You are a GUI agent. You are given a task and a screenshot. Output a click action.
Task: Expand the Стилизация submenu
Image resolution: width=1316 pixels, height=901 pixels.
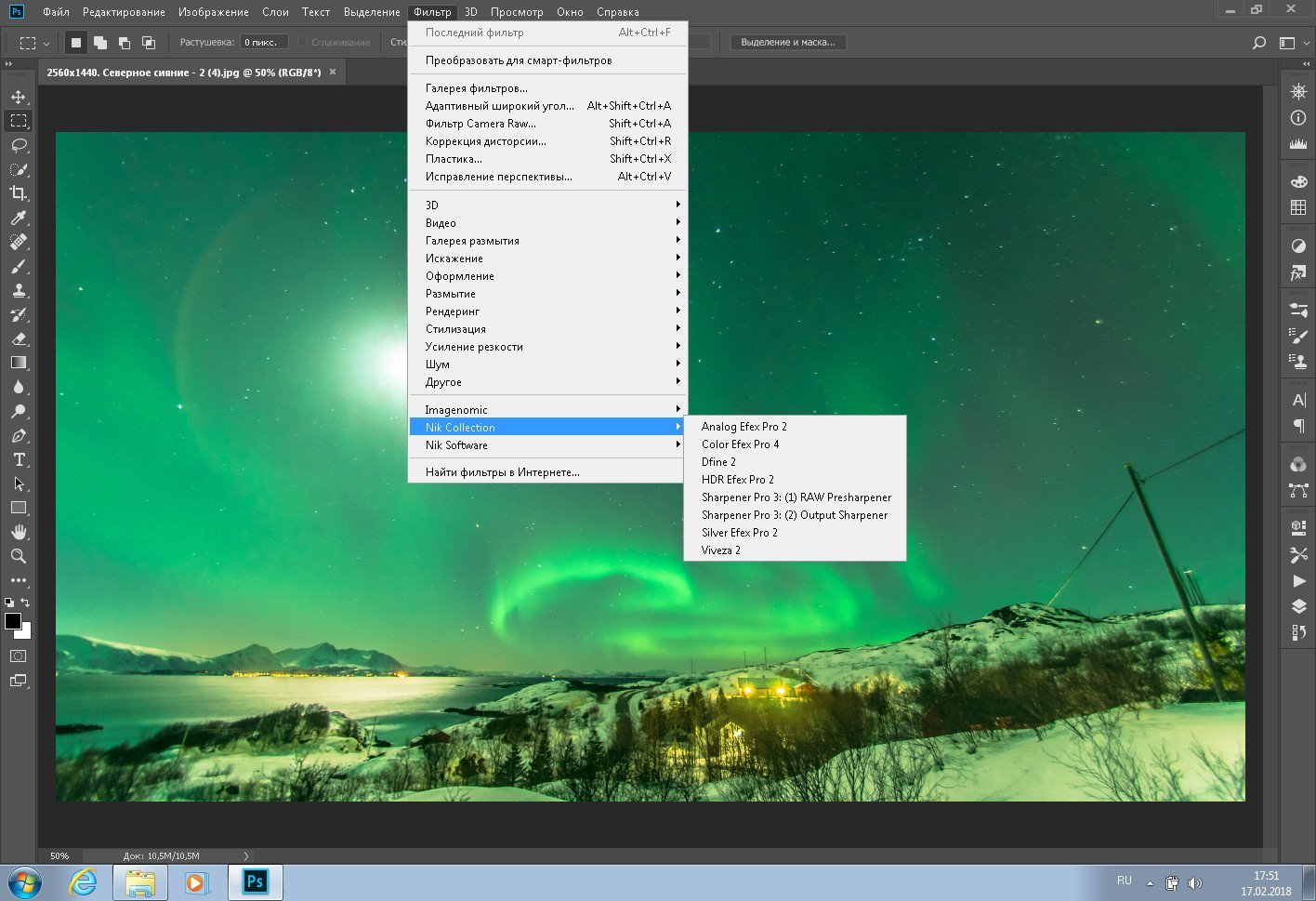pyautogui.click(x=547, y=329)
